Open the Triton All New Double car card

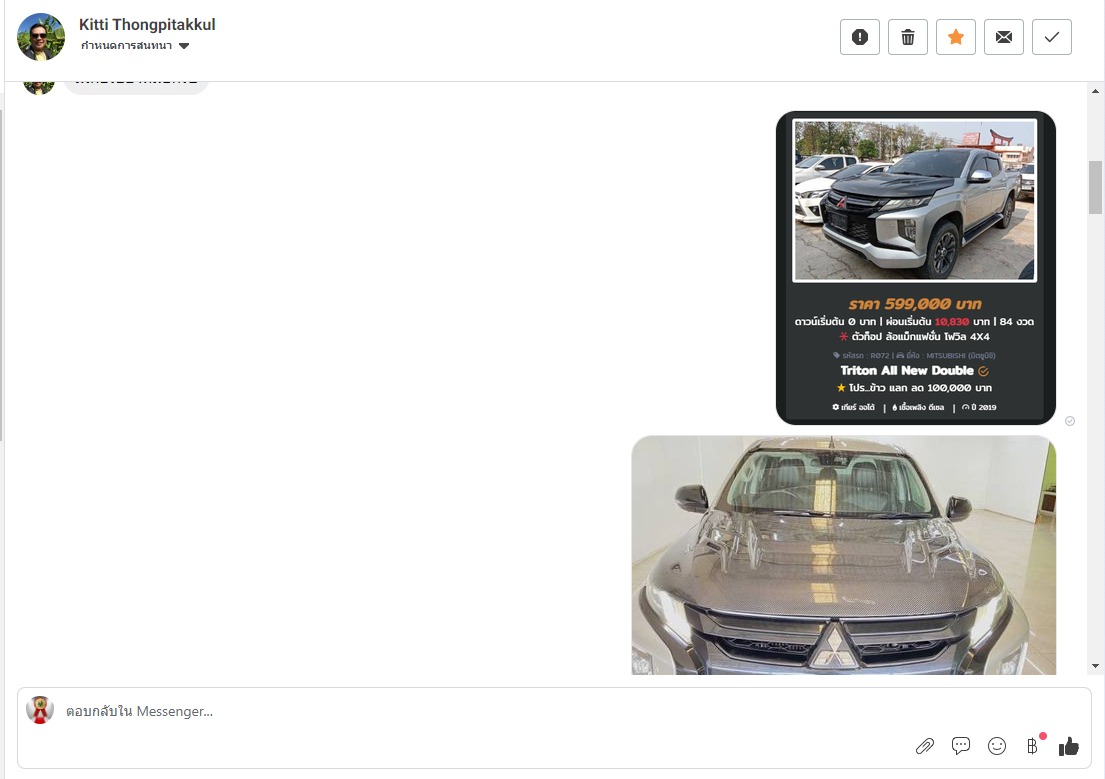915,268
